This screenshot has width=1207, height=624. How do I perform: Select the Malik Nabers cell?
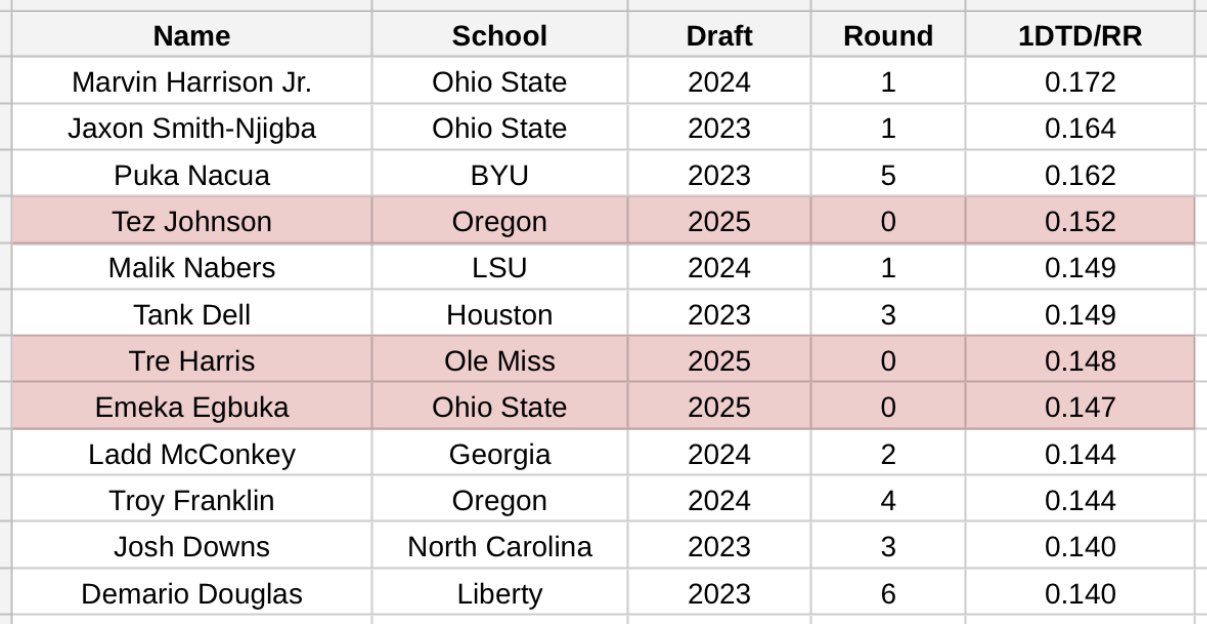tap(191, 267)
